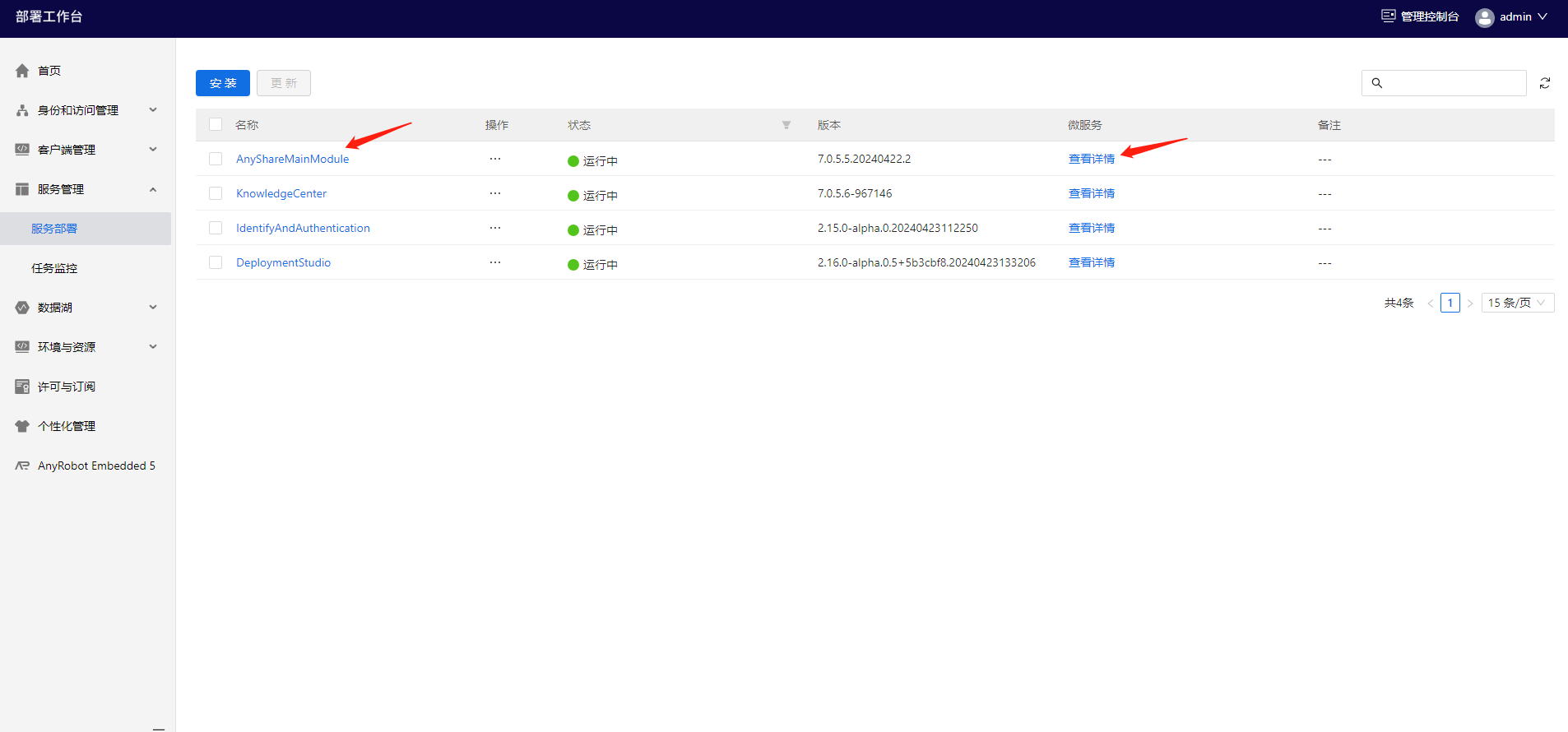
Task: Click the 微服务 column header
Action: 1085,125
